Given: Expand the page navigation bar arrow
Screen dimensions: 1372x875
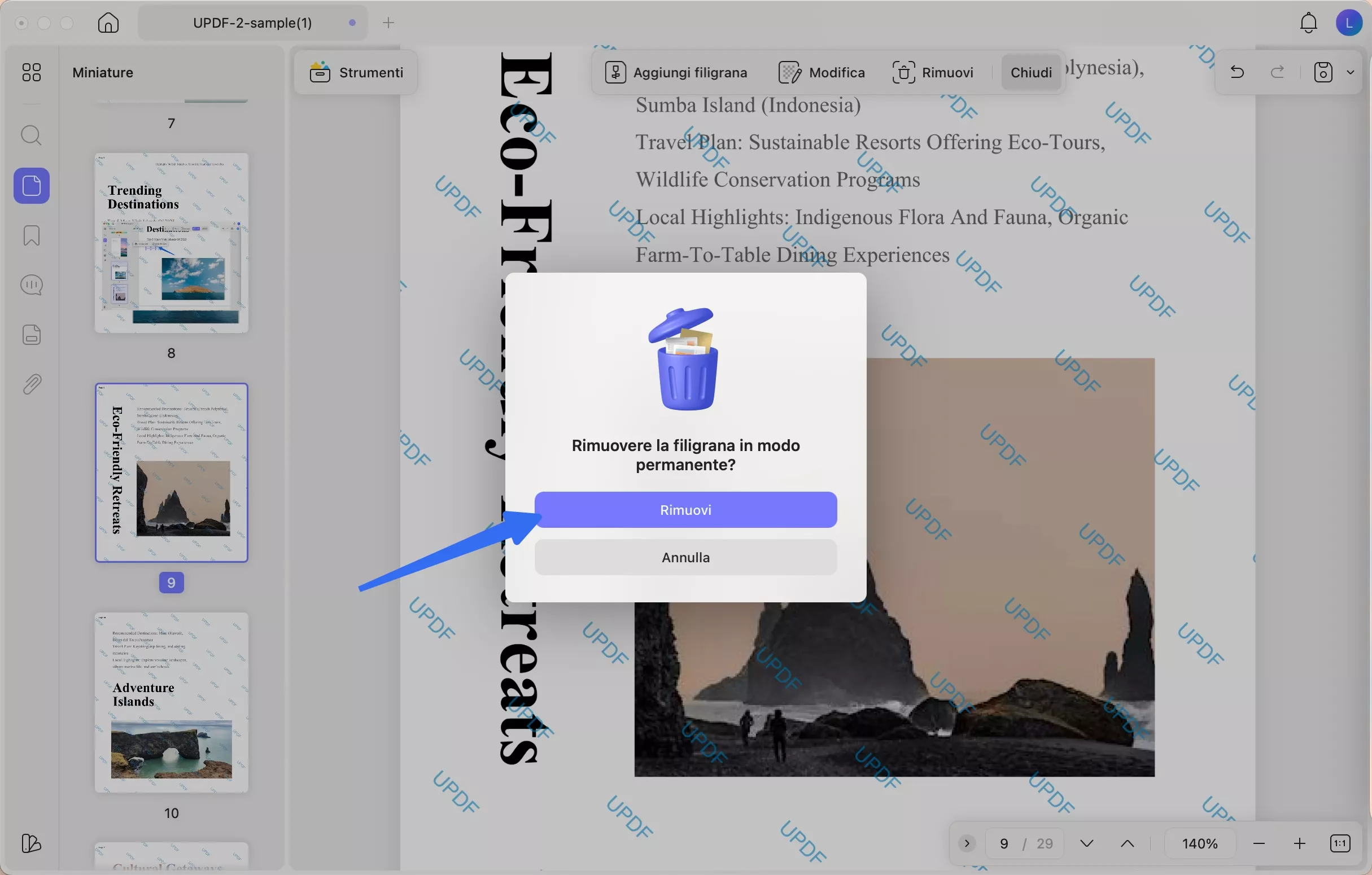Looking at the screenshot, I should tap(967, 843).
